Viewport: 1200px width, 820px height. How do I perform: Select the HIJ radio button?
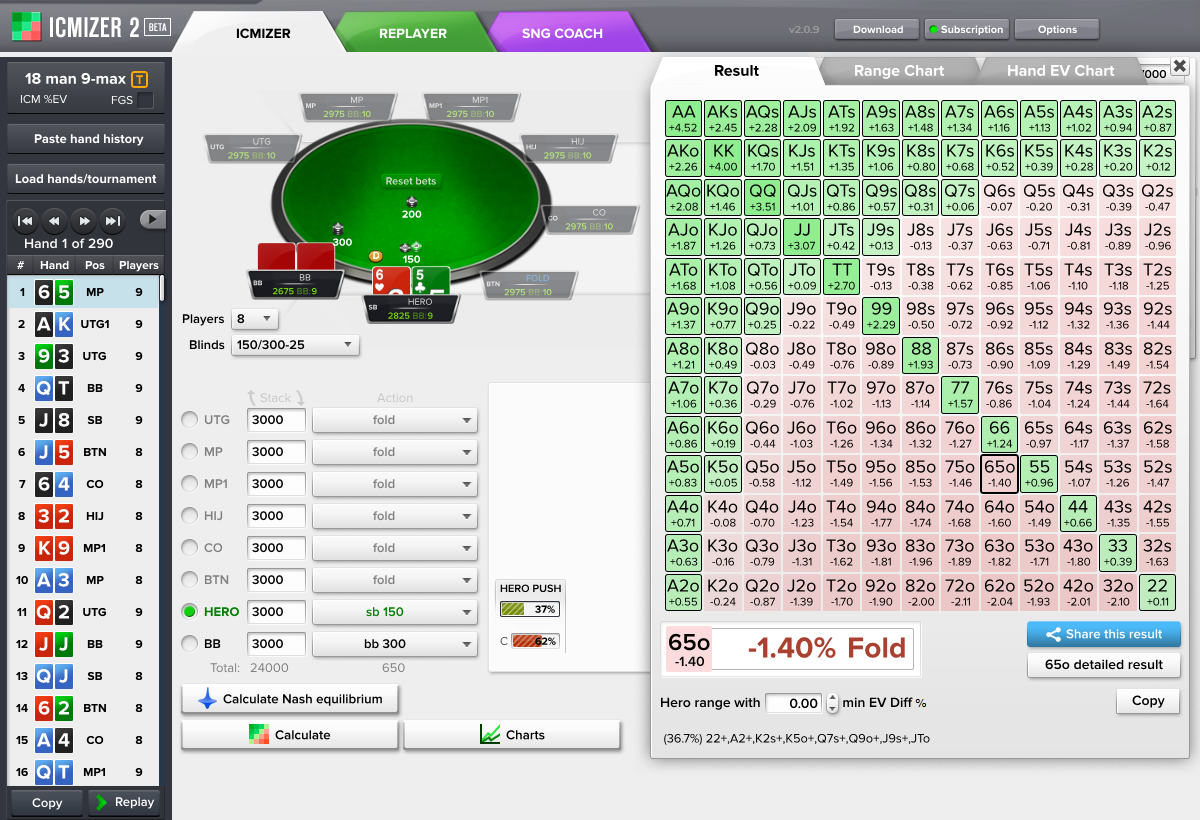(189, 516)
